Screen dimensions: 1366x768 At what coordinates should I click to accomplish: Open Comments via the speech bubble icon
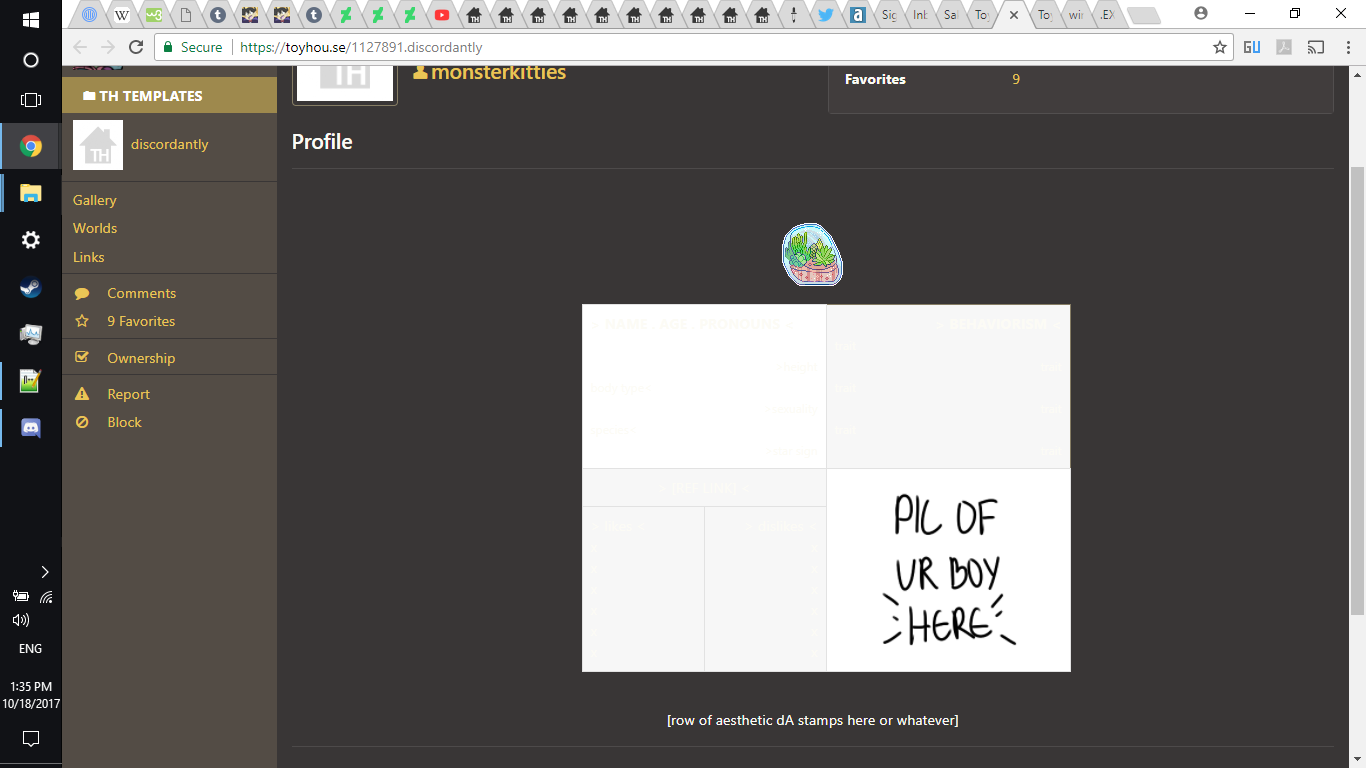(x=83, y=292)
